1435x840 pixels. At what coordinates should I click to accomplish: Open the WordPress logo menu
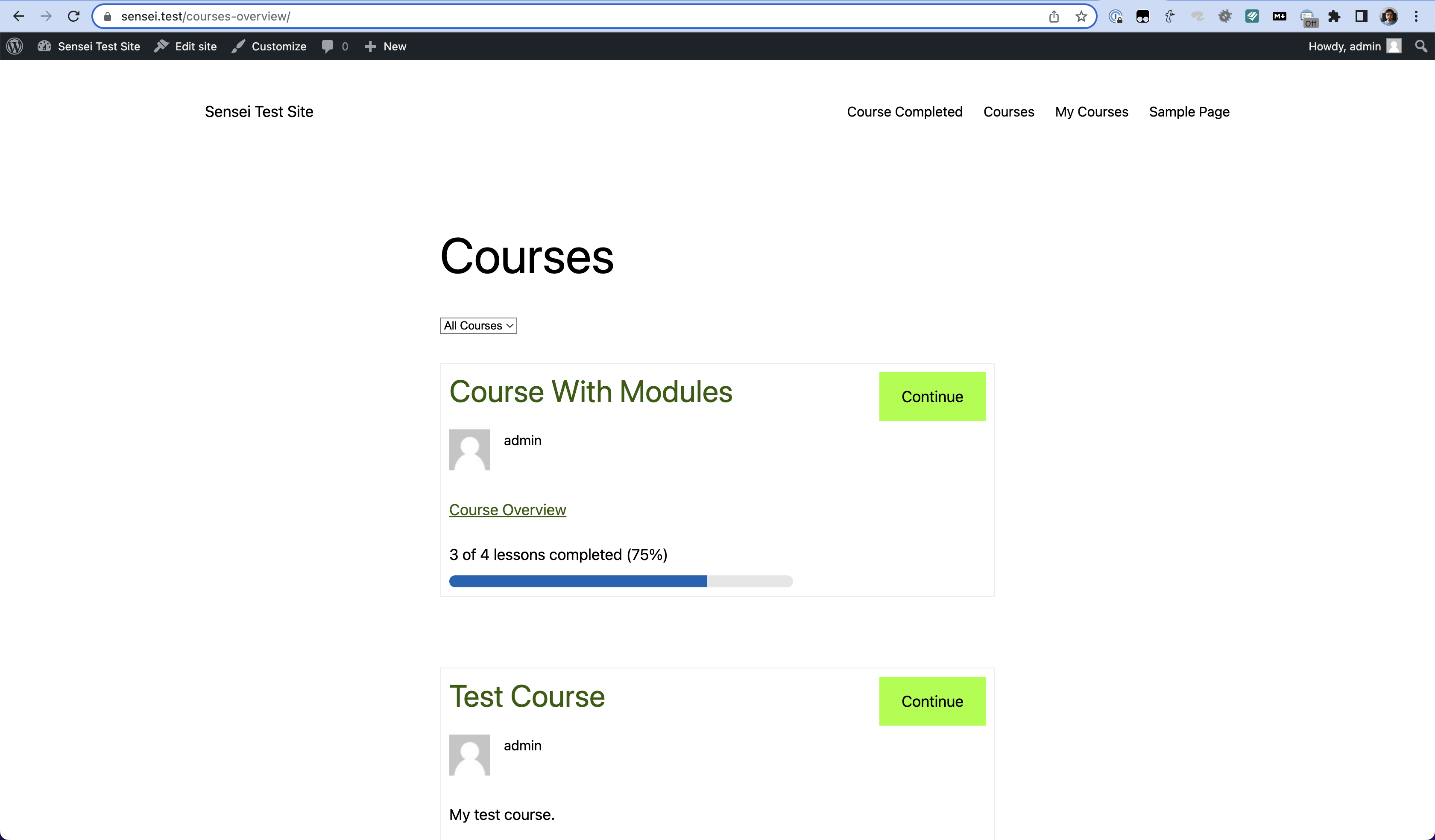click(14, 46)
